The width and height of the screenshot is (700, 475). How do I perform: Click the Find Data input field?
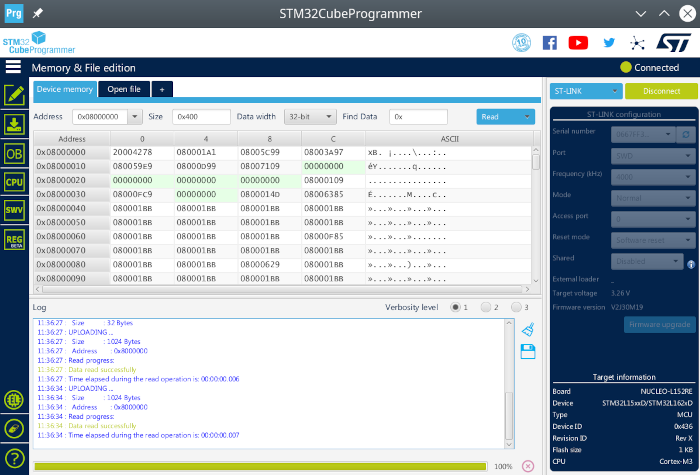coord(418,117)
